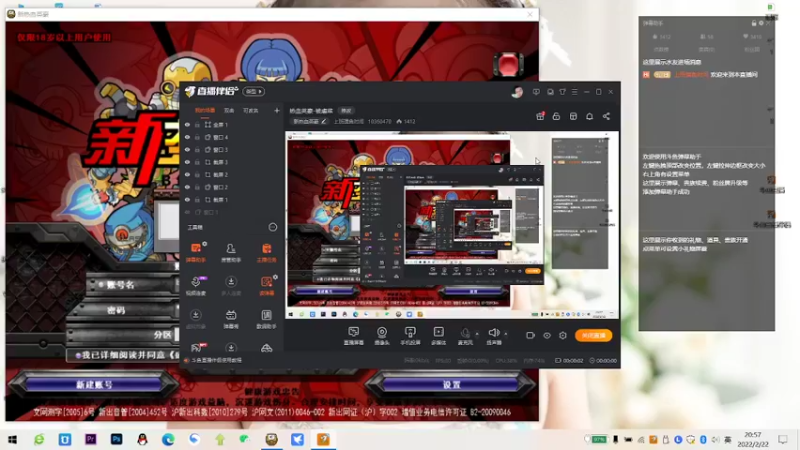This screenshot has height=450, width=800.
Task: Open QQ penguin from the taskbar
Action: (x=142, y=439)
